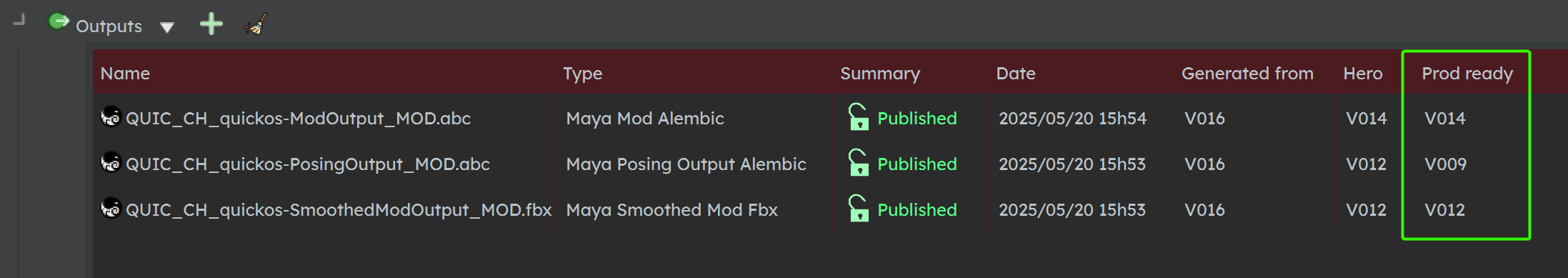Click the Published status of PosingOutput row
The width and height of the screenshot is (1568, 278).
click(917, 164)
